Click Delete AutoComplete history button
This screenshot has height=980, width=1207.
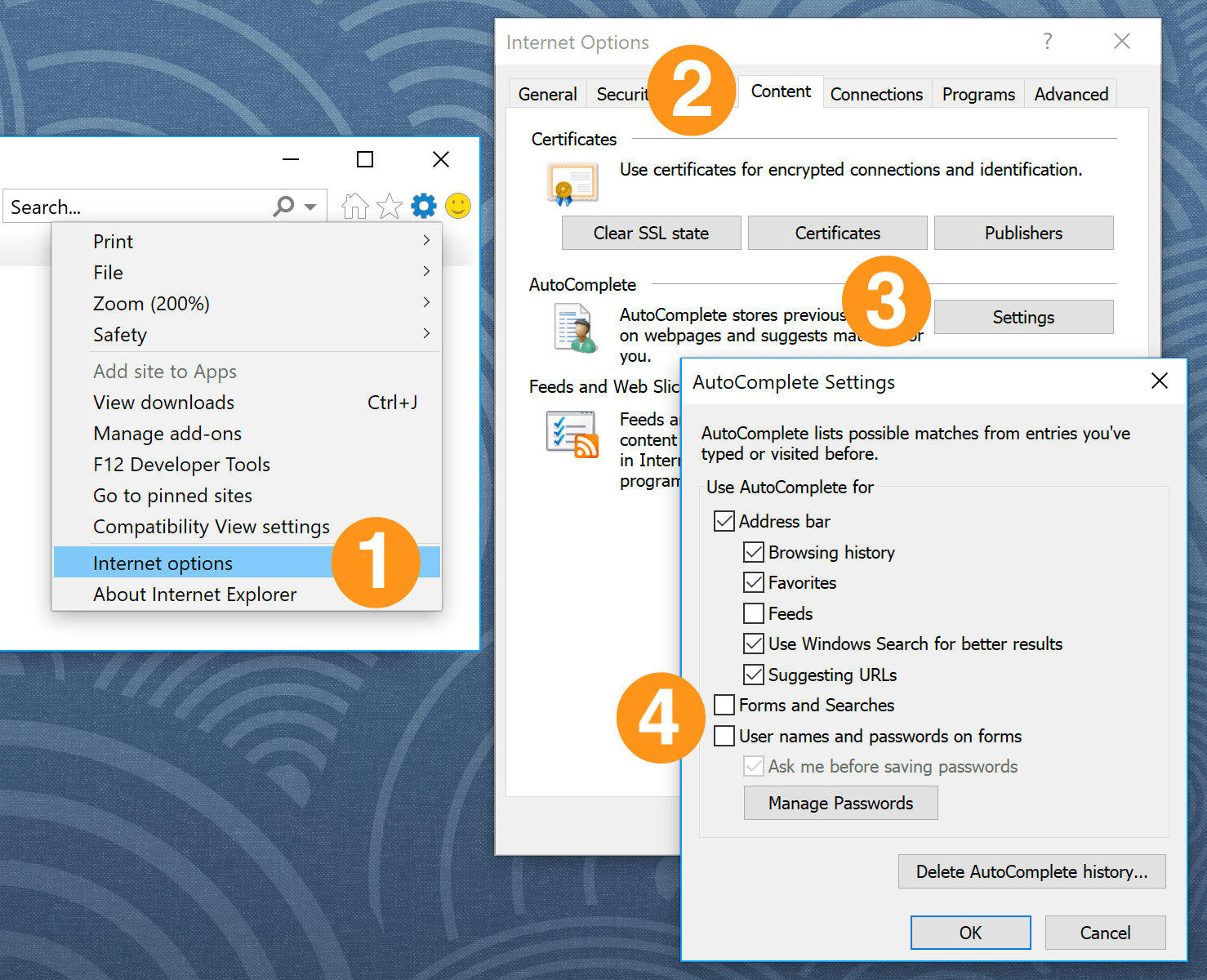(x=1032, y=871)
